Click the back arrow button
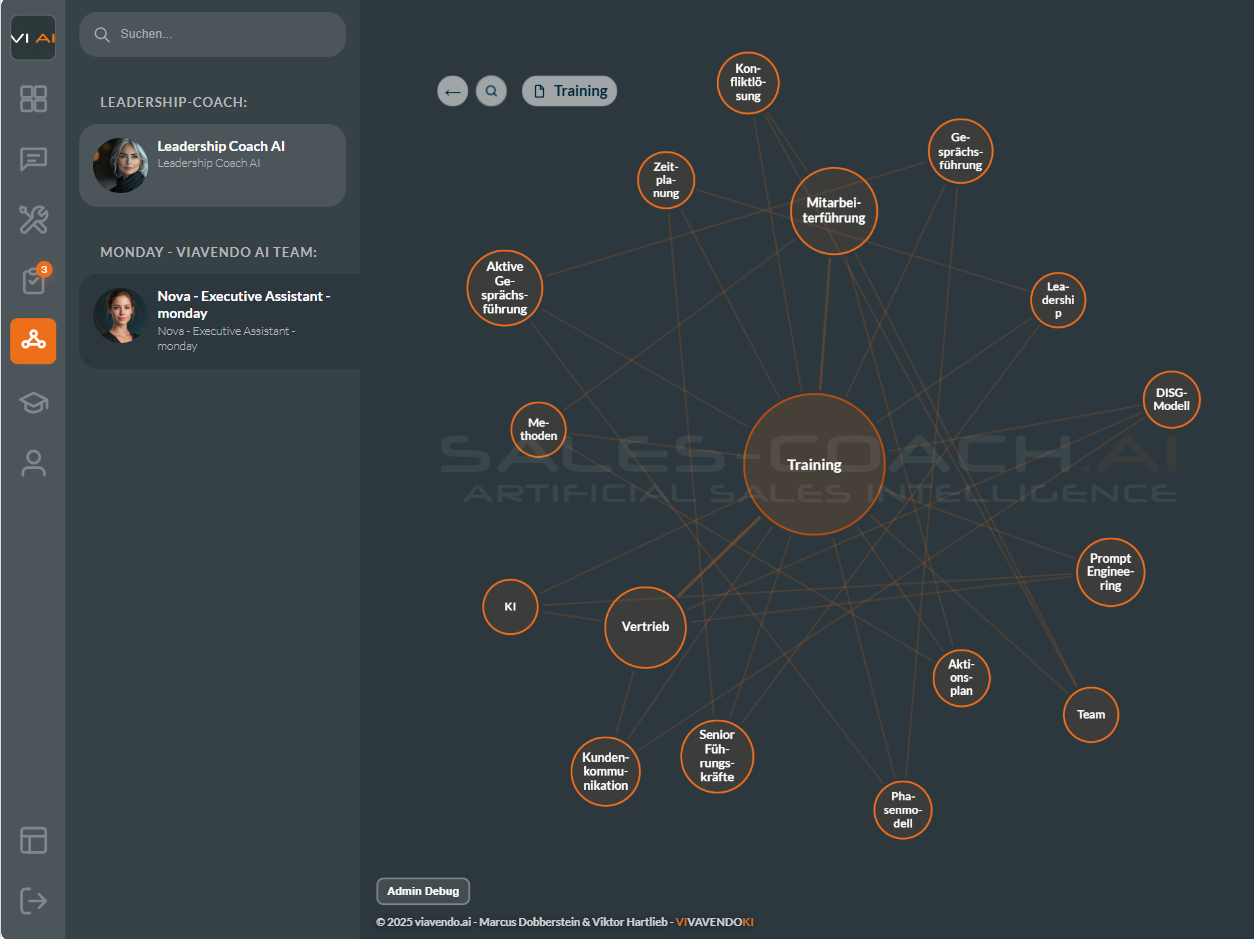 pyautogui.click(x=452, y=91)
